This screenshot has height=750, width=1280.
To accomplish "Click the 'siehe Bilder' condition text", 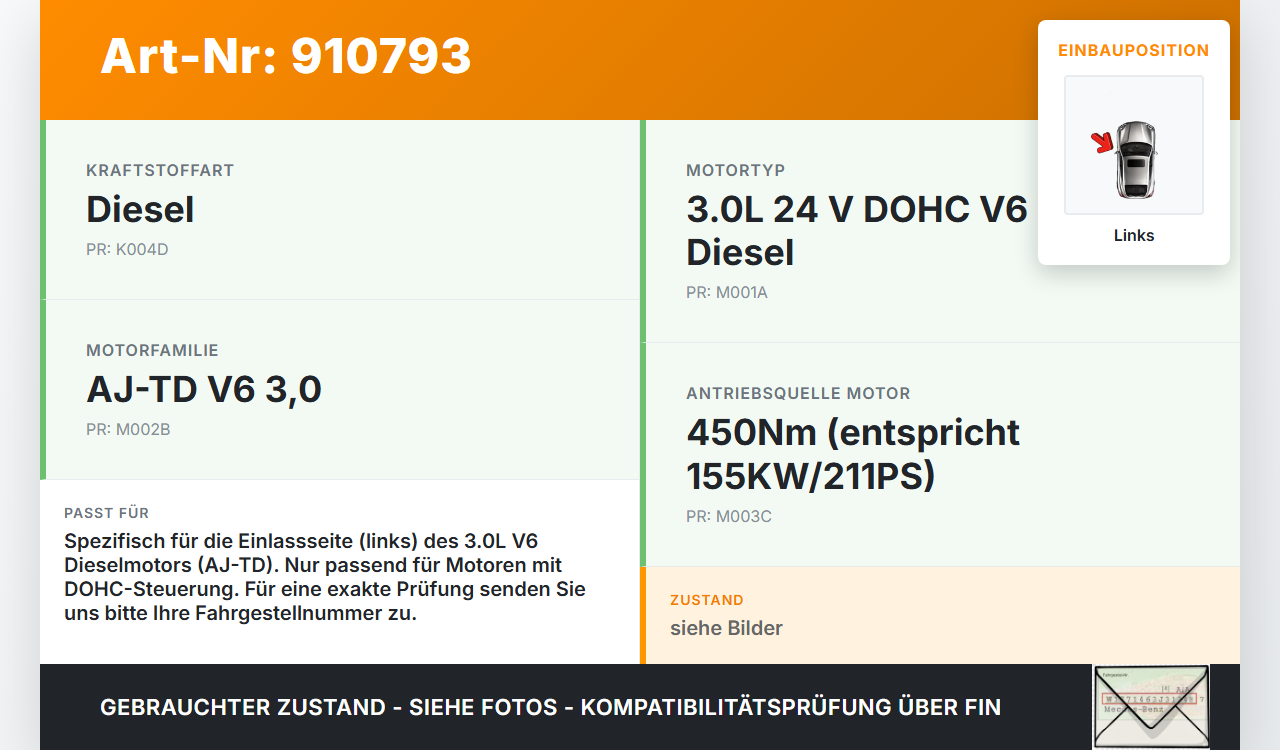I will click(726, 628).
